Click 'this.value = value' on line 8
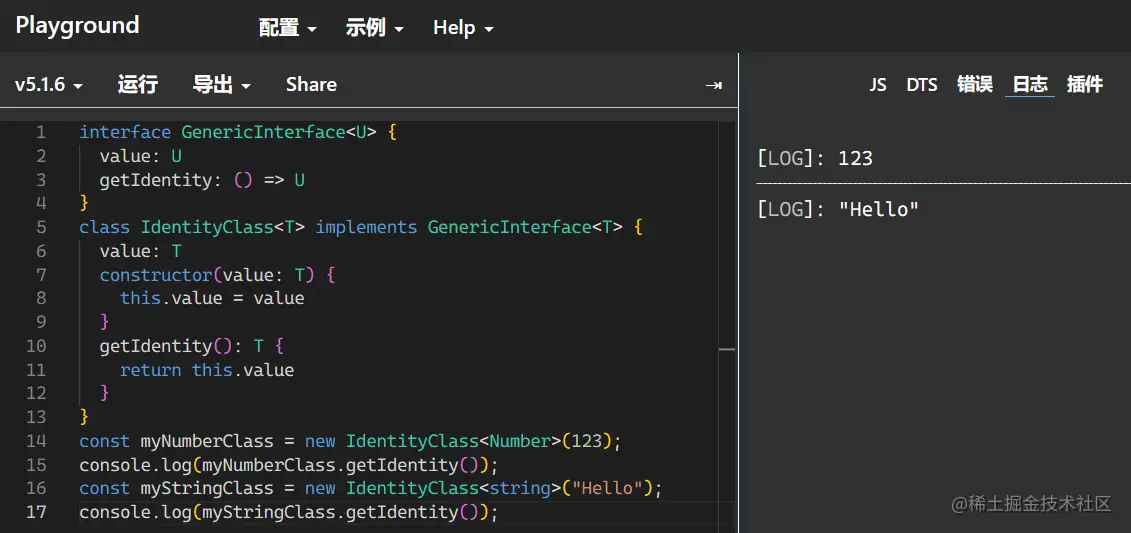Screen dimensions: 1131x533 coord(212,299)
